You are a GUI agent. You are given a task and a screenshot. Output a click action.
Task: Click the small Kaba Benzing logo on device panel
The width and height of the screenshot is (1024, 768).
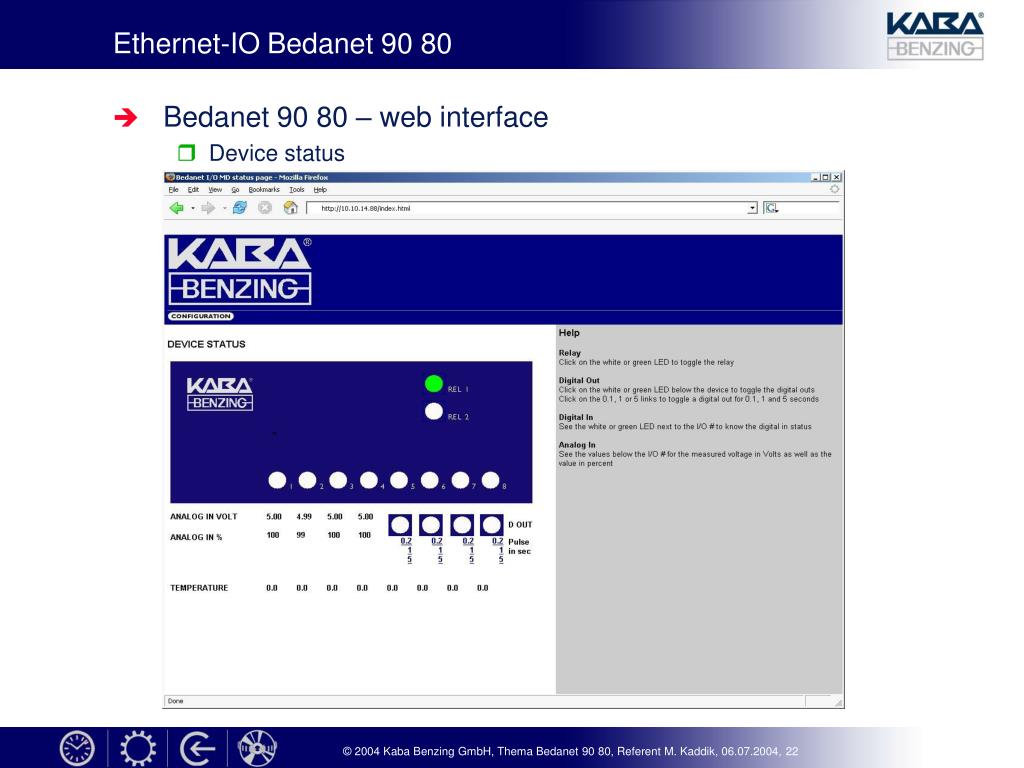click(219, 394)
